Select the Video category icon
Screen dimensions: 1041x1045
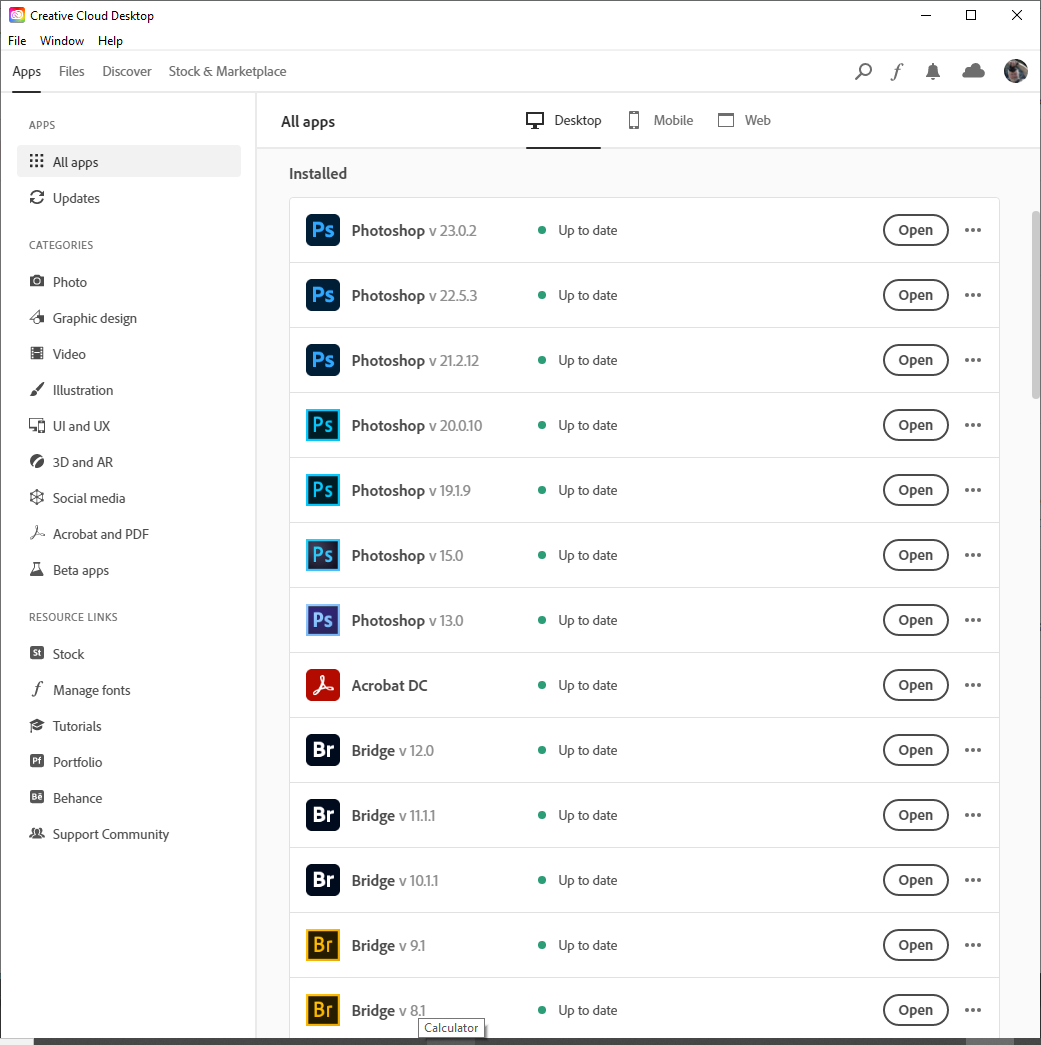pyautogui.click(x=38, y=354)
